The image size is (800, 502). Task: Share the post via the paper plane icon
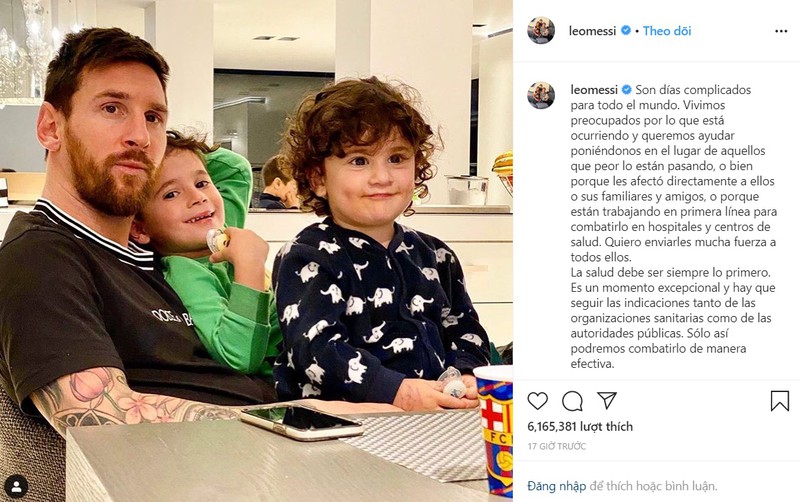(607, 400)
